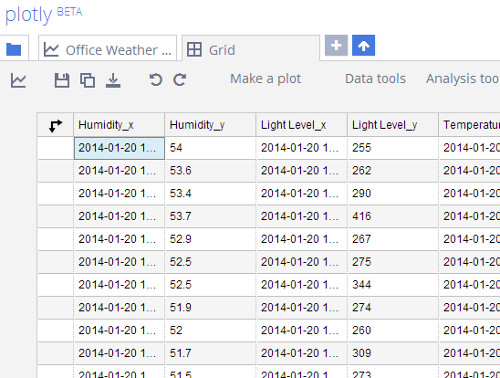500x378 pixels.
Task: Select Light Level_y cell 260
Action: click(x=393, y=331)
